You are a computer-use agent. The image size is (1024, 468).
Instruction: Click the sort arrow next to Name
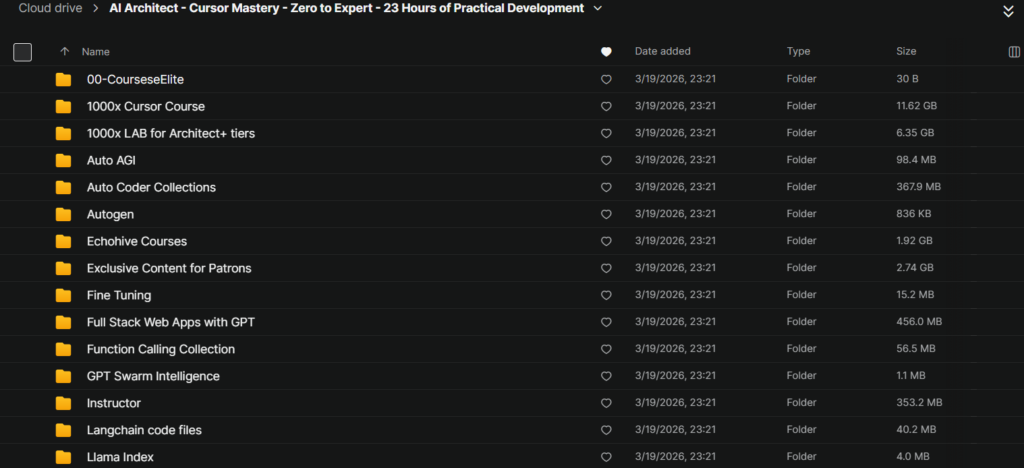[64, 52]
